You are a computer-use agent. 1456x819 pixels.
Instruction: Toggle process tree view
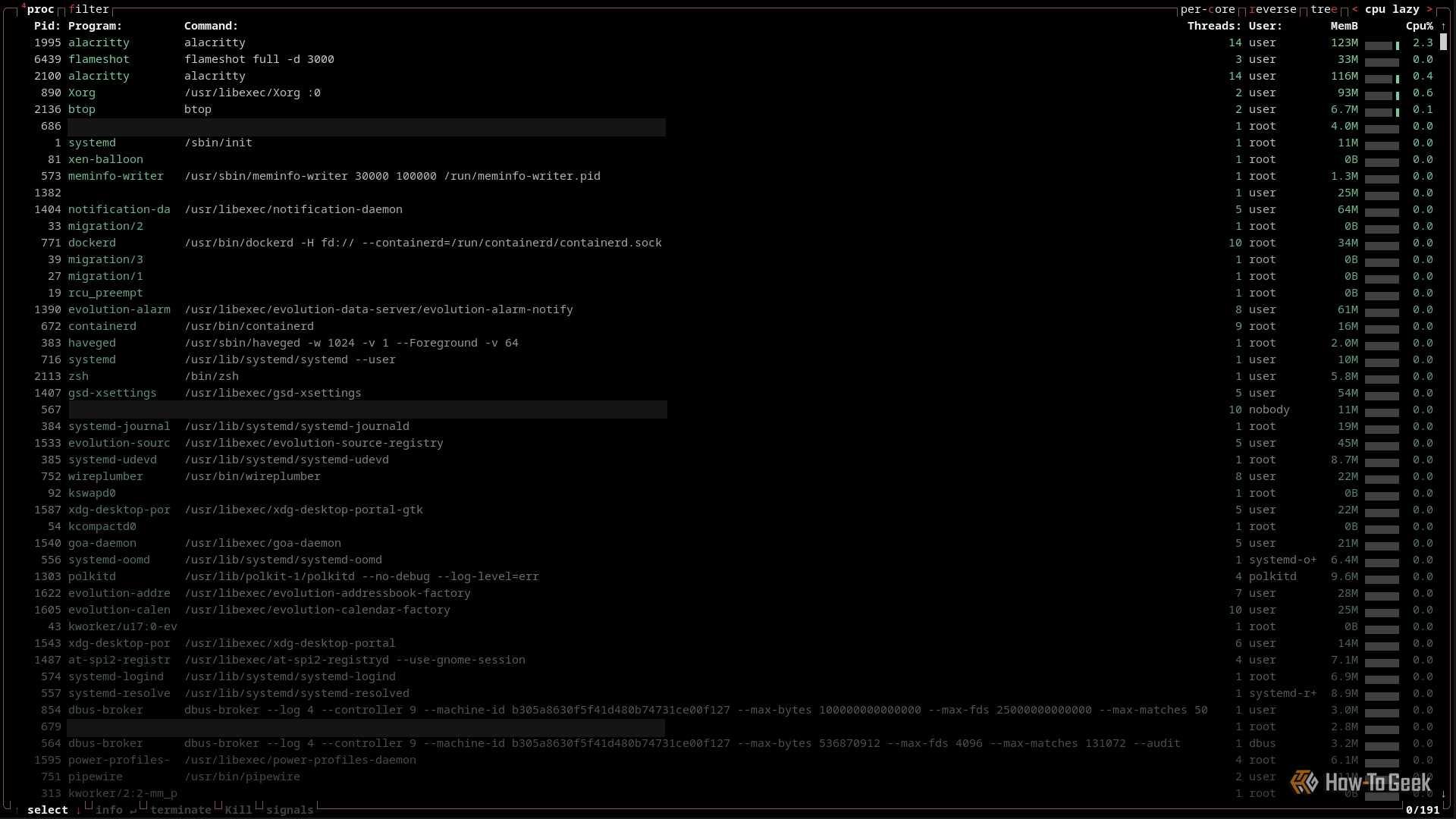[x=1324, y=9]
